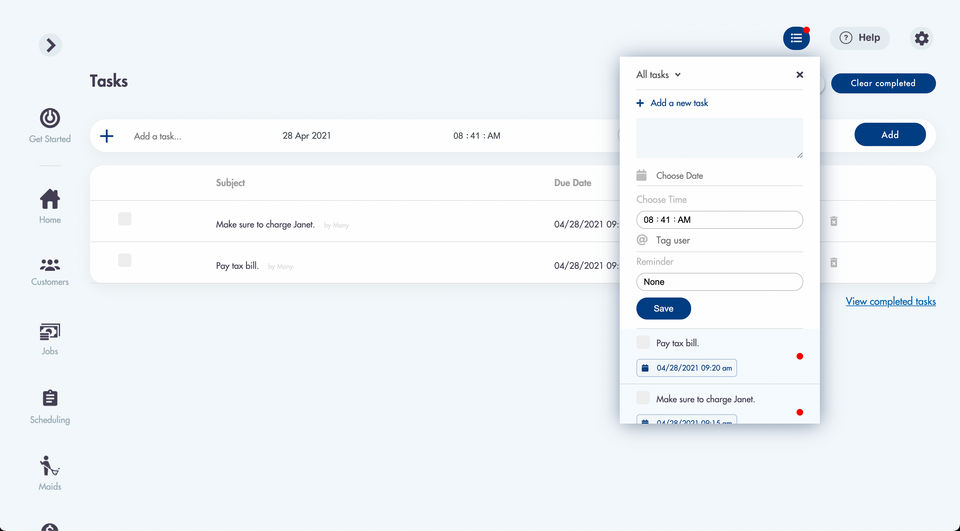Focus the Add a task input
The height and width of the screenshot is (531, 960).
point(158,136)
